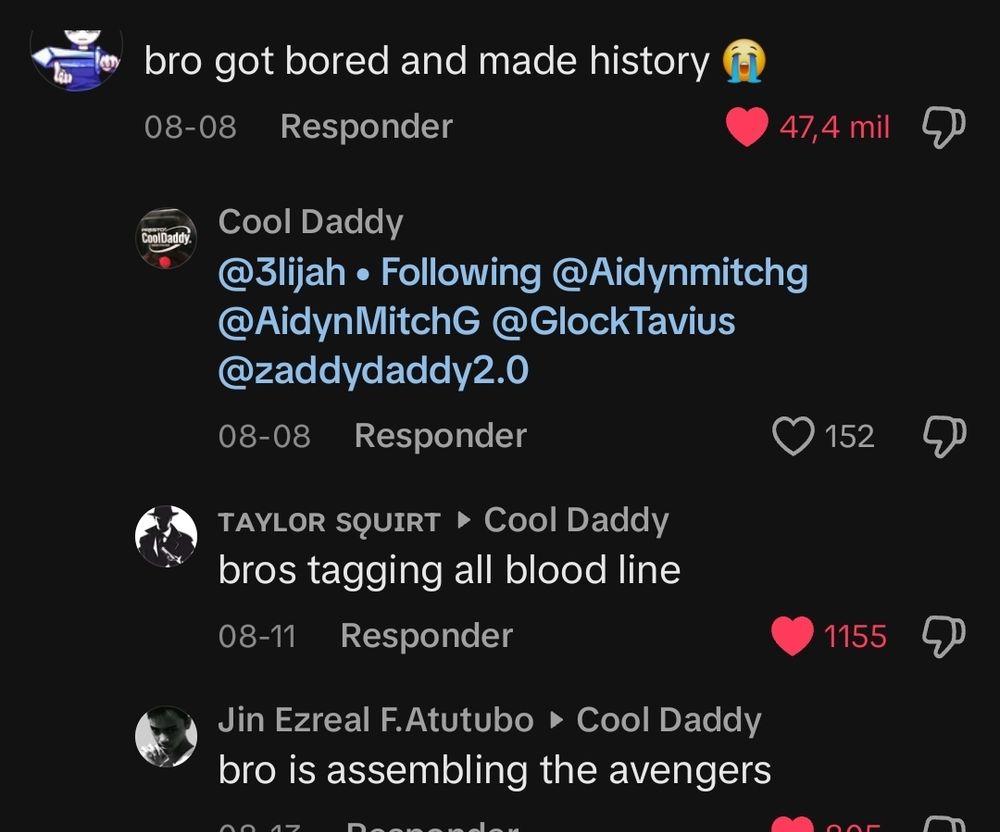Dislike the 'assembling the avengers' reply
Viewport: 1000px width, 832px height.
(x=942, y=823)
